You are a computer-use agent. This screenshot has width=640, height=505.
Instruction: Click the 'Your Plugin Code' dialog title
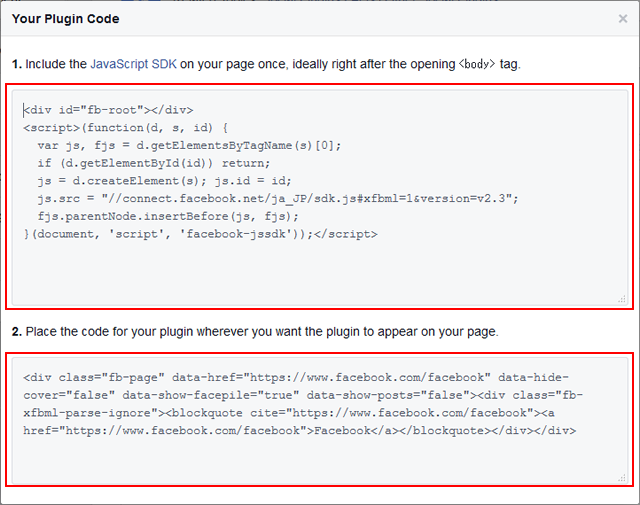click(66, 19)
